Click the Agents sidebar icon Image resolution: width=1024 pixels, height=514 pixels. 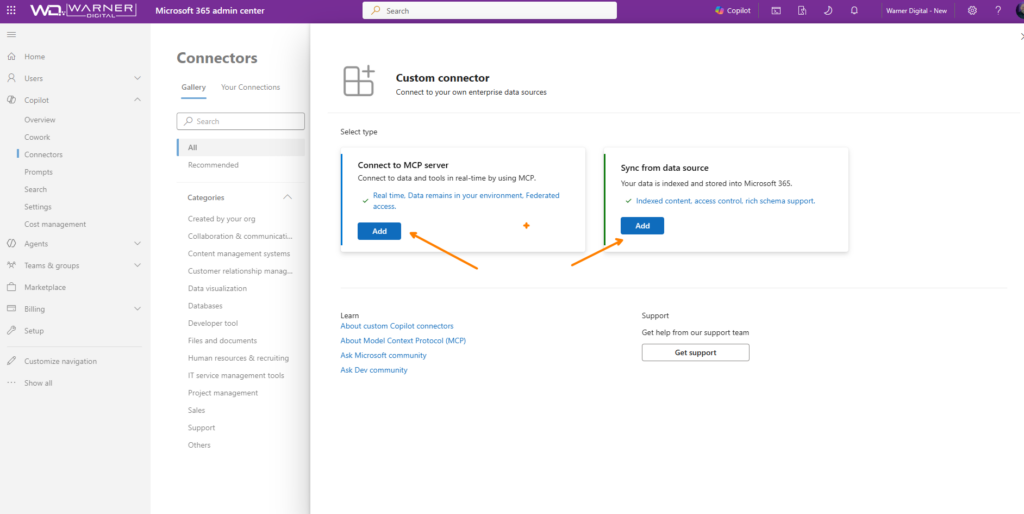point(11,244)
